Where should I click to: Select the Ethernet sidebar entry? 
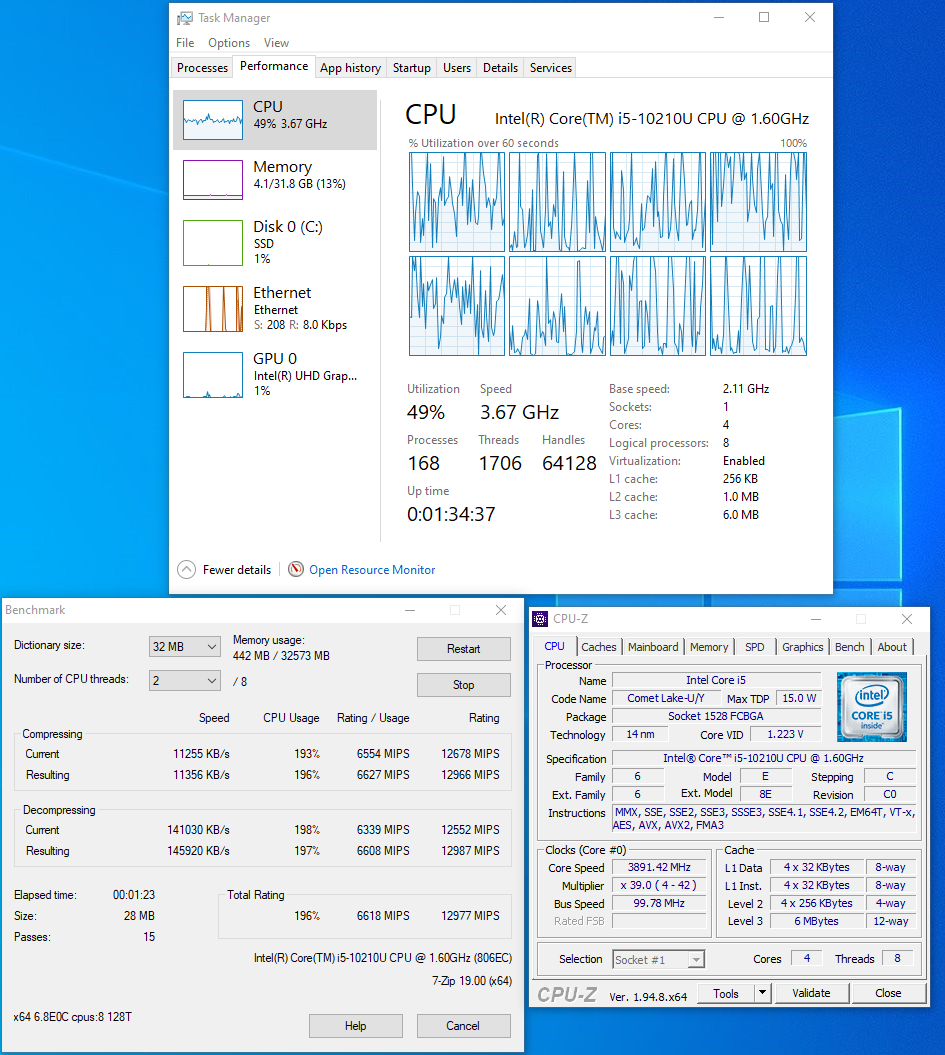(274, 309)
